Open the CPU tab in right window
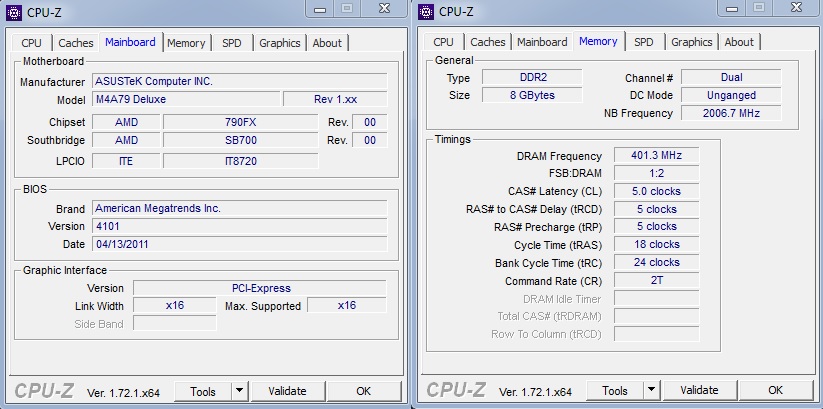This screenshot has height=409, width=823. coord(444,41)
